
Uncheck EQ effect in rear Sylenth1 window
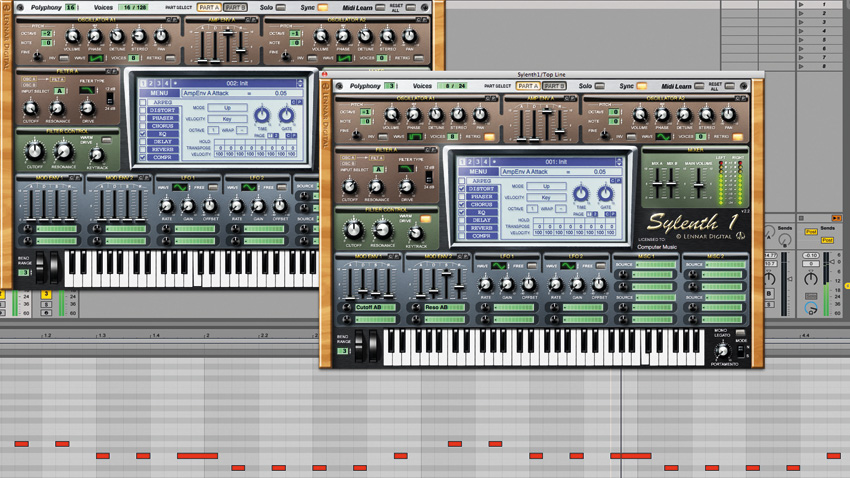click(143, 133)
